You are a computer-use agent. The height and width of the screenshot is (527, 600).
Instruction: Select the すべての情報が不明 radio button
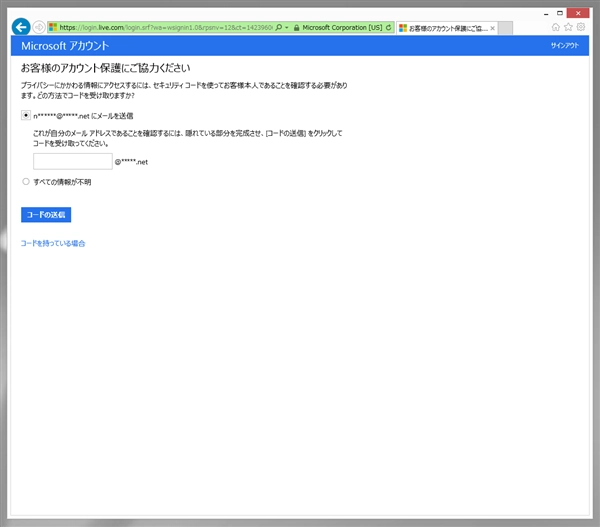point(26,182)
